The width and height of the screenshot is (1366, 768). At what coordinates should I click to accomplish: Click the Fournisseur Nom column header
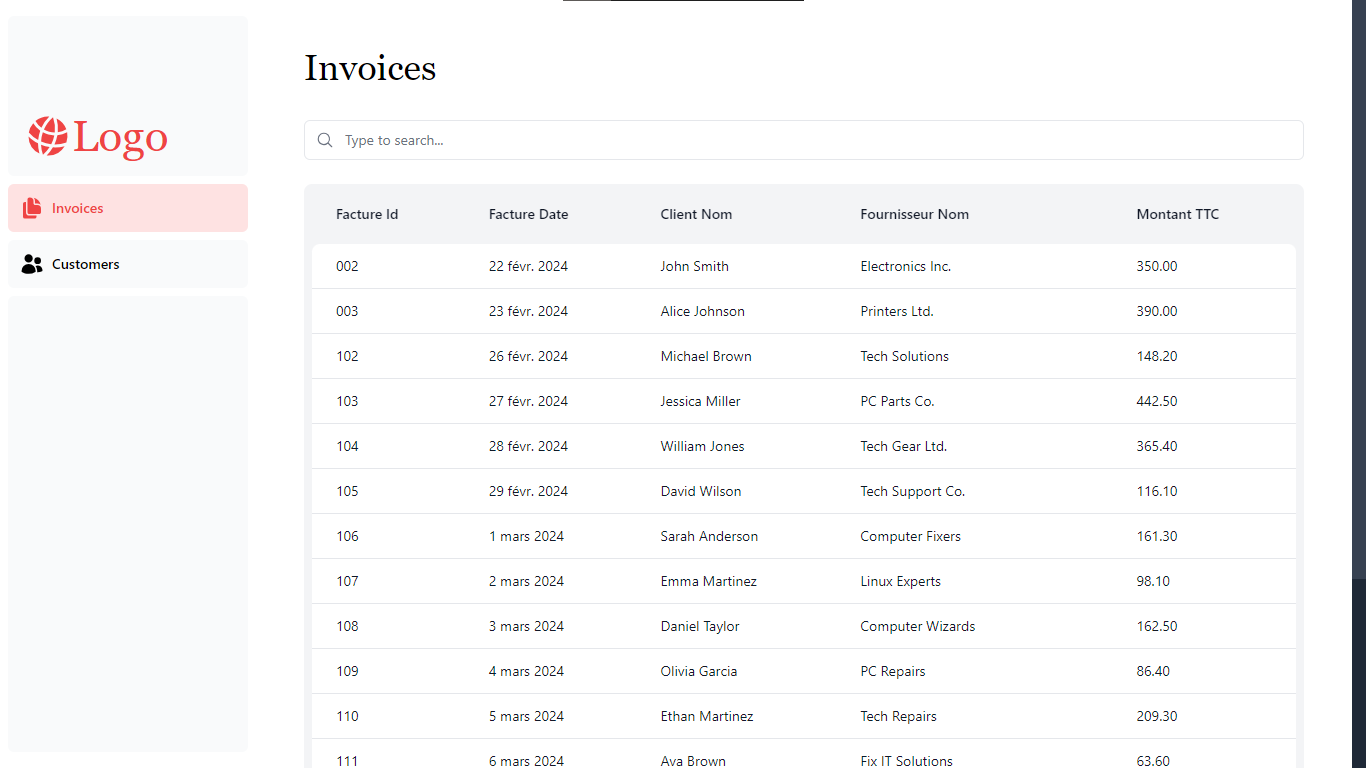pos(914,214)
